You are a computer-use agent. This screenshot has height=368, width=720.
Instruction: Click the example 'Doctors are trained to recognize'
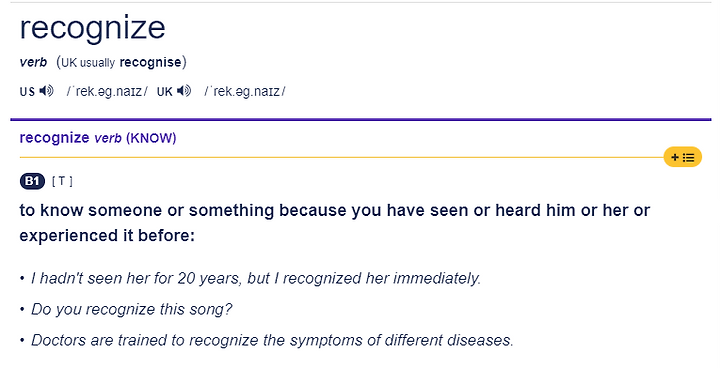click(145, 340)
